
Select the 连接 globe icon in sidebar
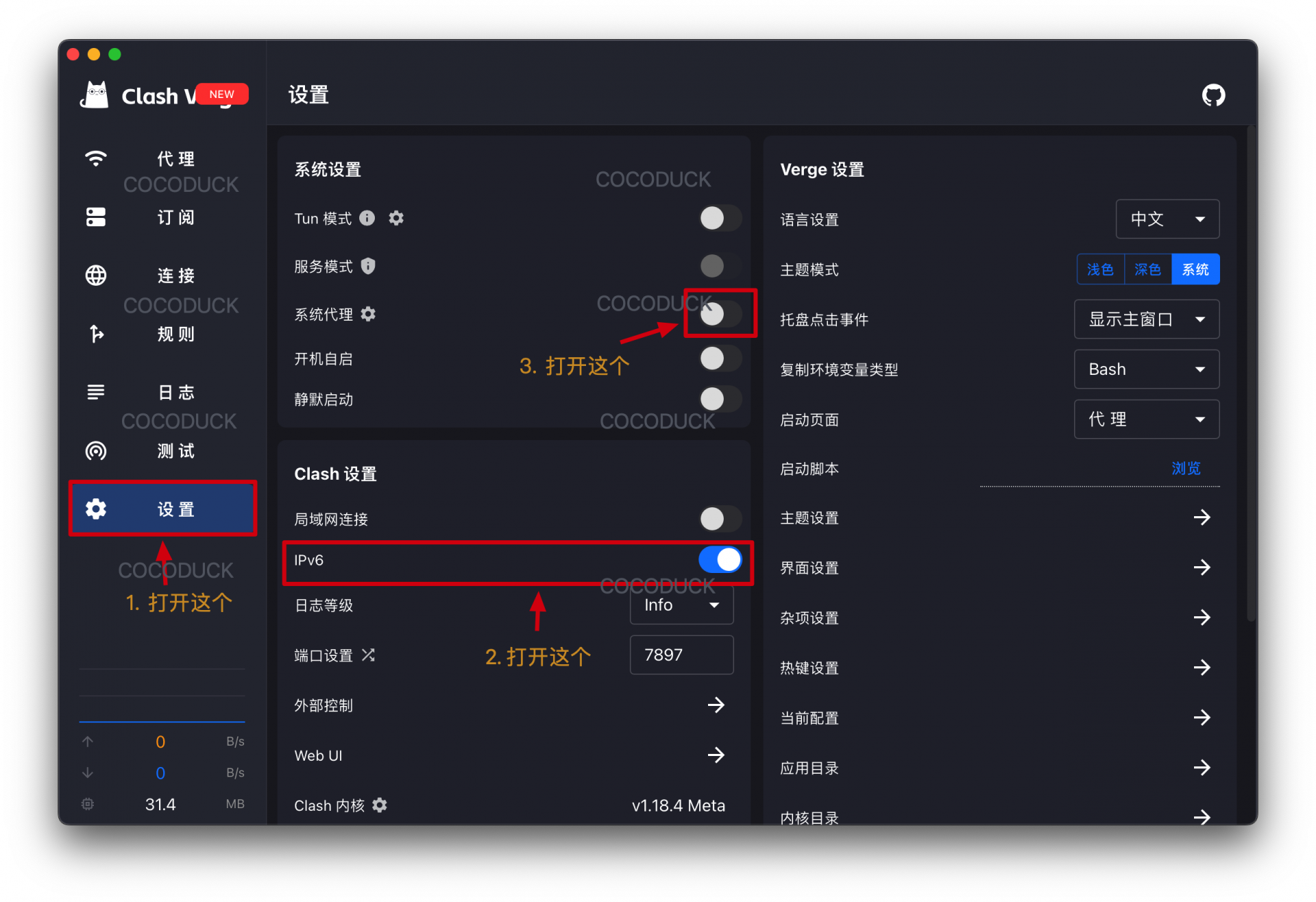(x=95, y=275)
